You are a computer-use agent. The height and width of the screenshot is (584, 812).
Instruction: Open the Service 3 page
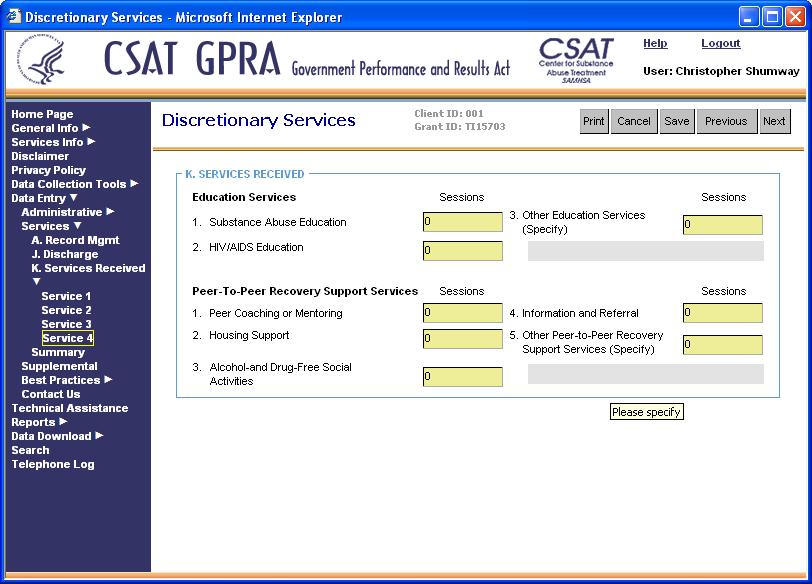click(x=66, y=324)
